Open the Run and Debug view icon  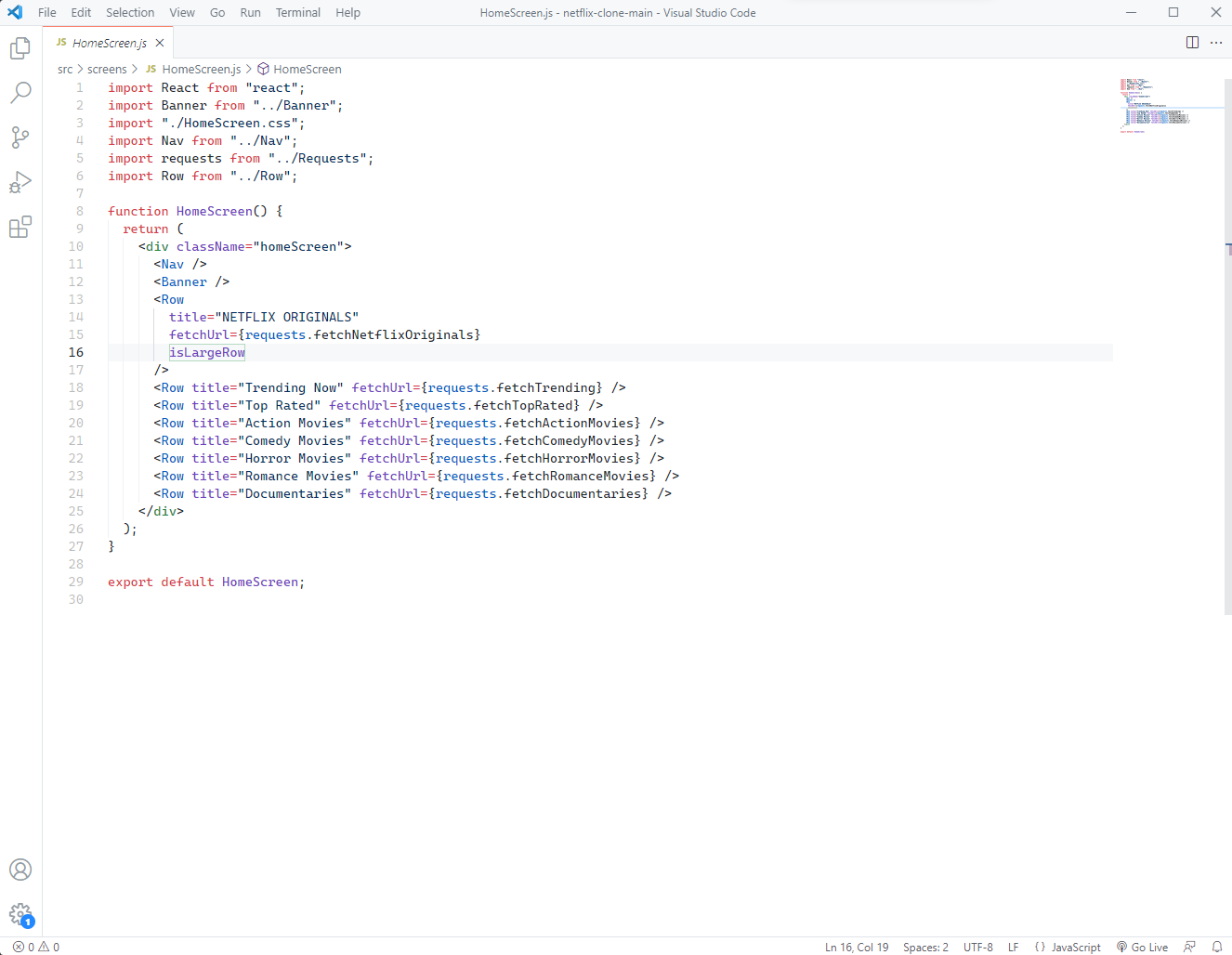coord(20,182)
